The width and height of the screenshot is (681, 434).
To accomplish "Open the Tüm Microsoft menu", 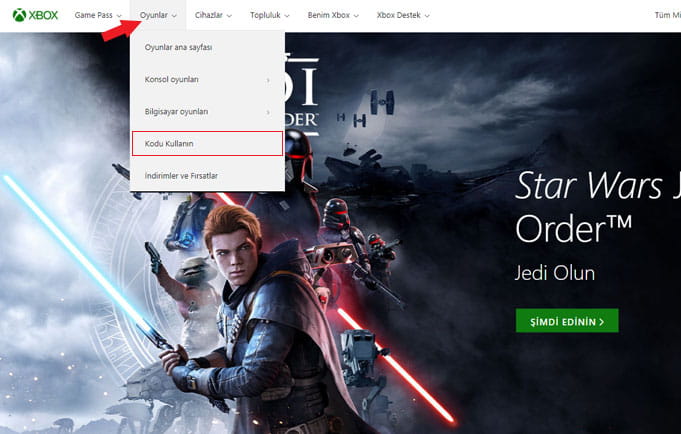I will 666,16.
